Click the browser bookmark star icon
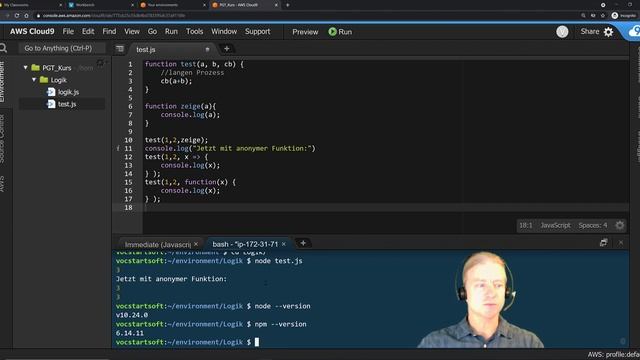Viewport: 640px width, 360px height. (x=603, y=16)
